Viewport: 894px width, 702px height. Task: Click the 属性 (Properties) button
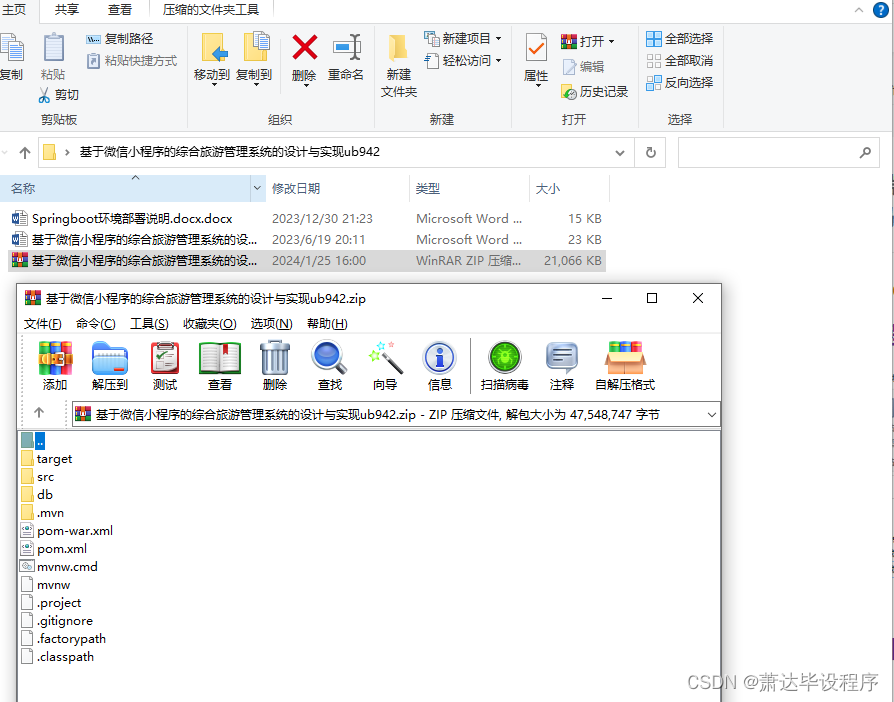pyautogui.click(x=536, y=55)
